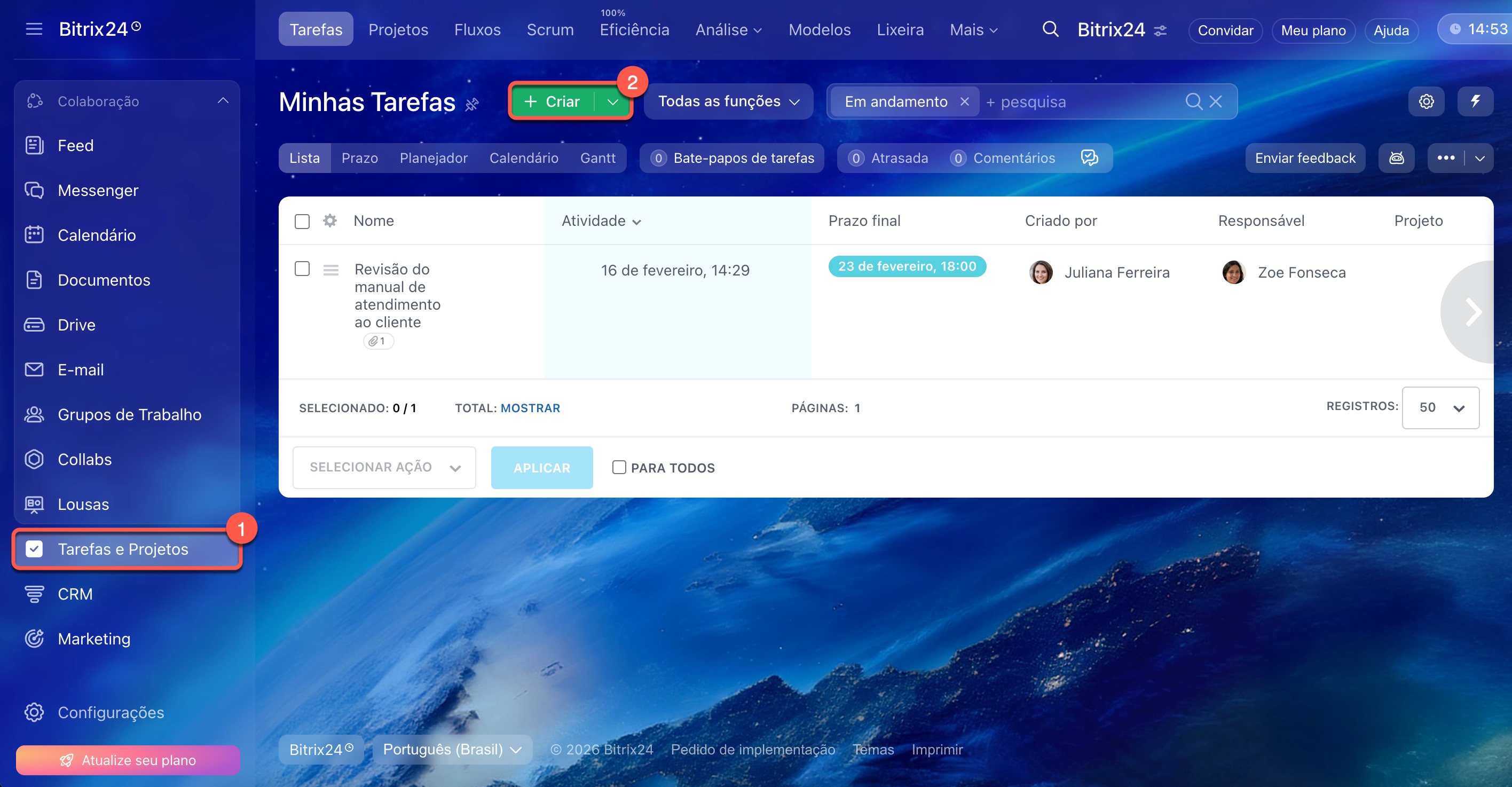Select the Revisão do manual task checkbox
Image resolution: width=1512 pixels, height=787 pixels.
[x=302, y=269]
